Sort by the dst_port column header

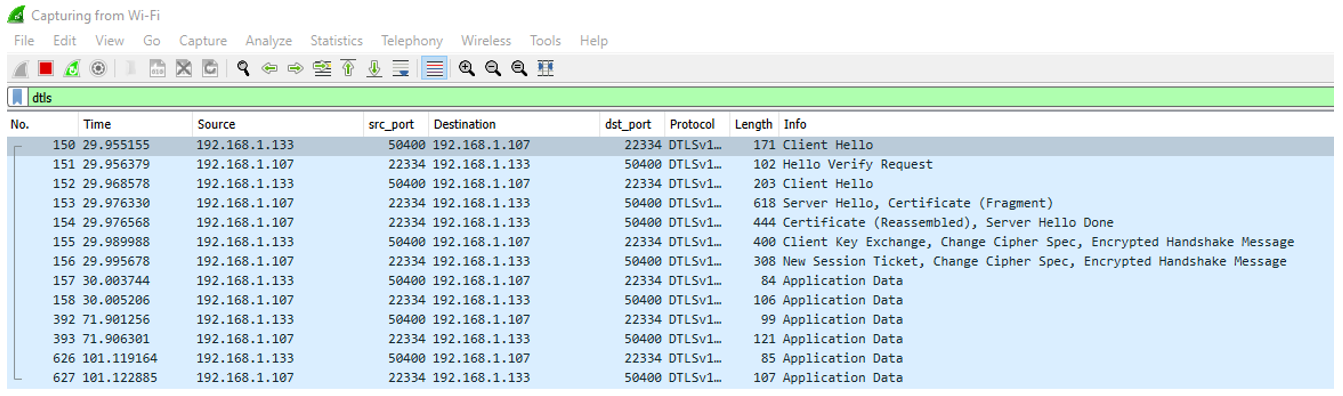tap(632, 125)
